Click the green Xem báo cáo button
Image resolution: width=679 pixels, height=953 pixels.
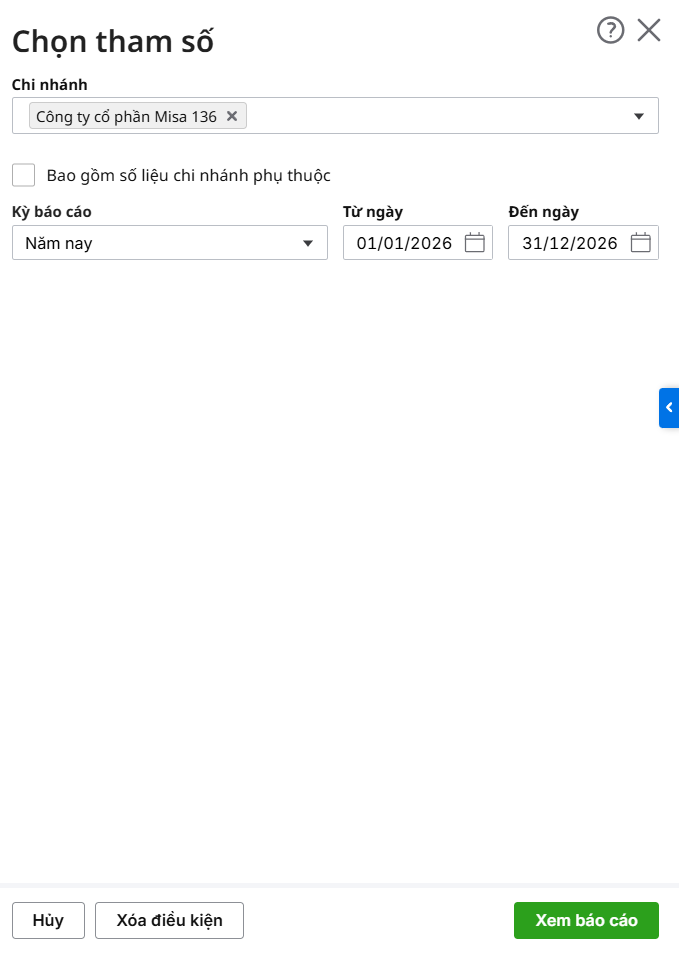pos(586,921)
